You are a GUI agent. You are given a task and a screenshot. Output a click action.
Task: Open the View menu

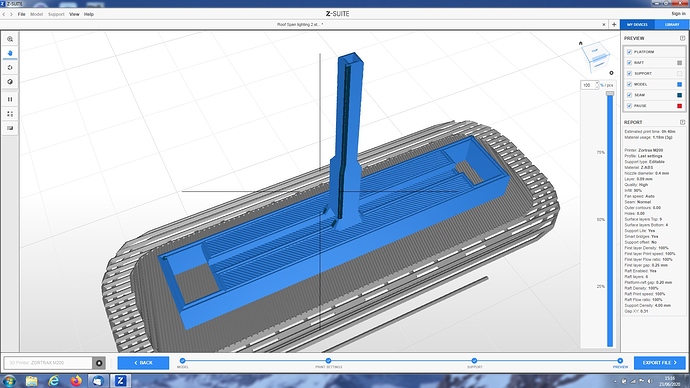coord(74,15)
